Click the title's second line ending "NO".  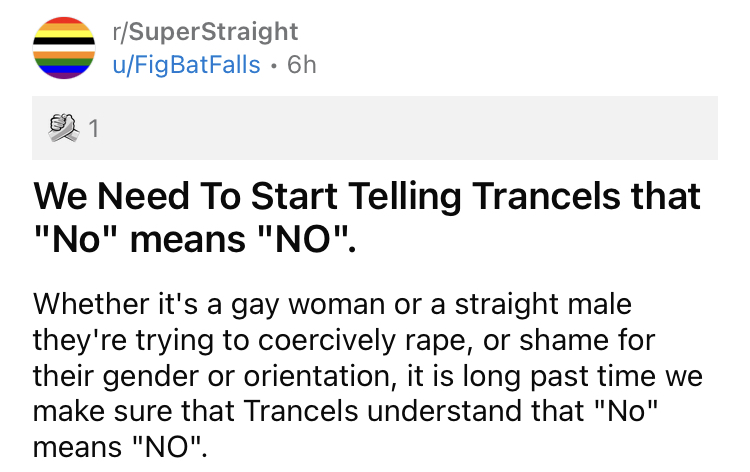(195, 244)
